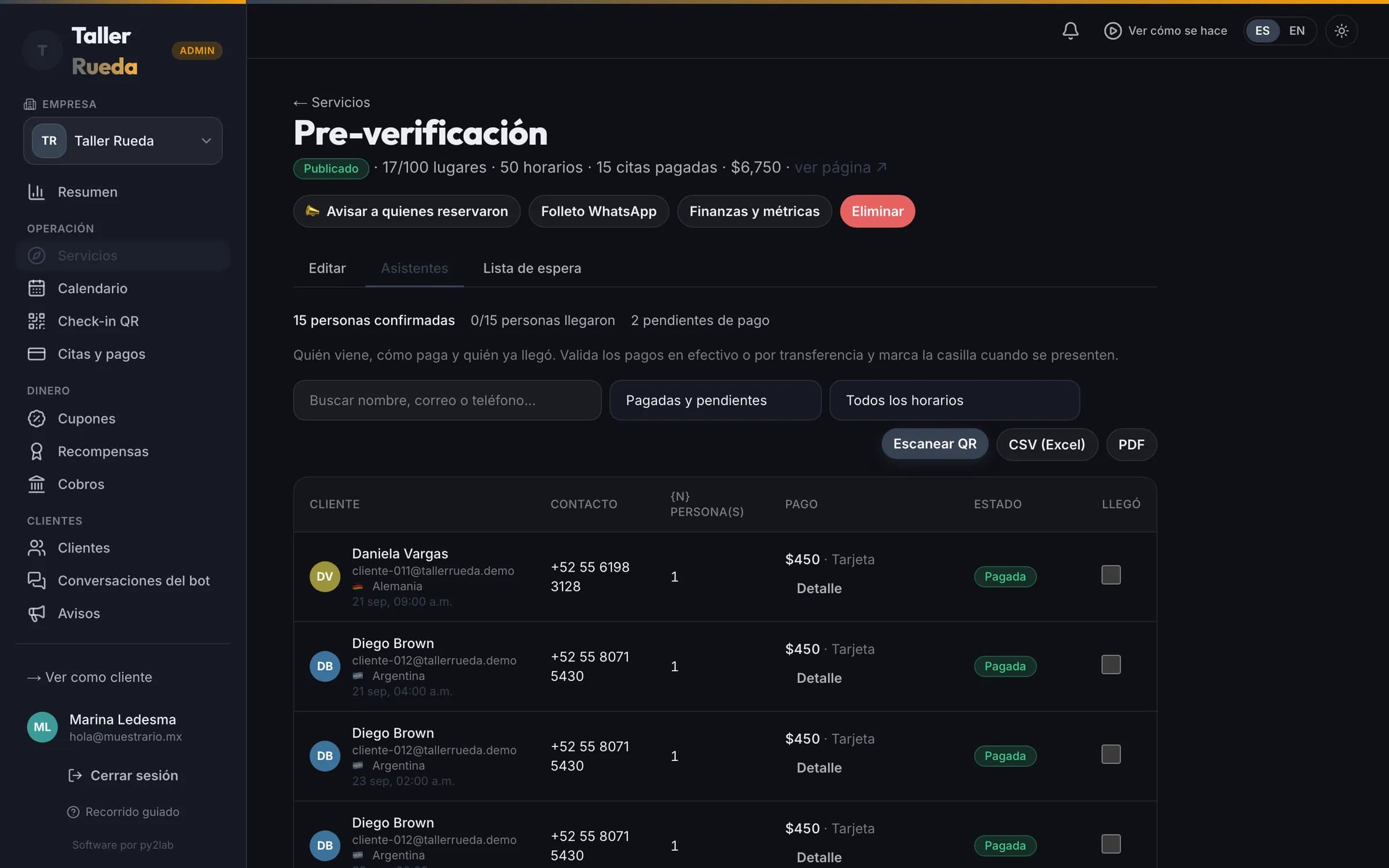Open Folleto WhatsApp
The image size is (1389, 868).
point(598,211)
